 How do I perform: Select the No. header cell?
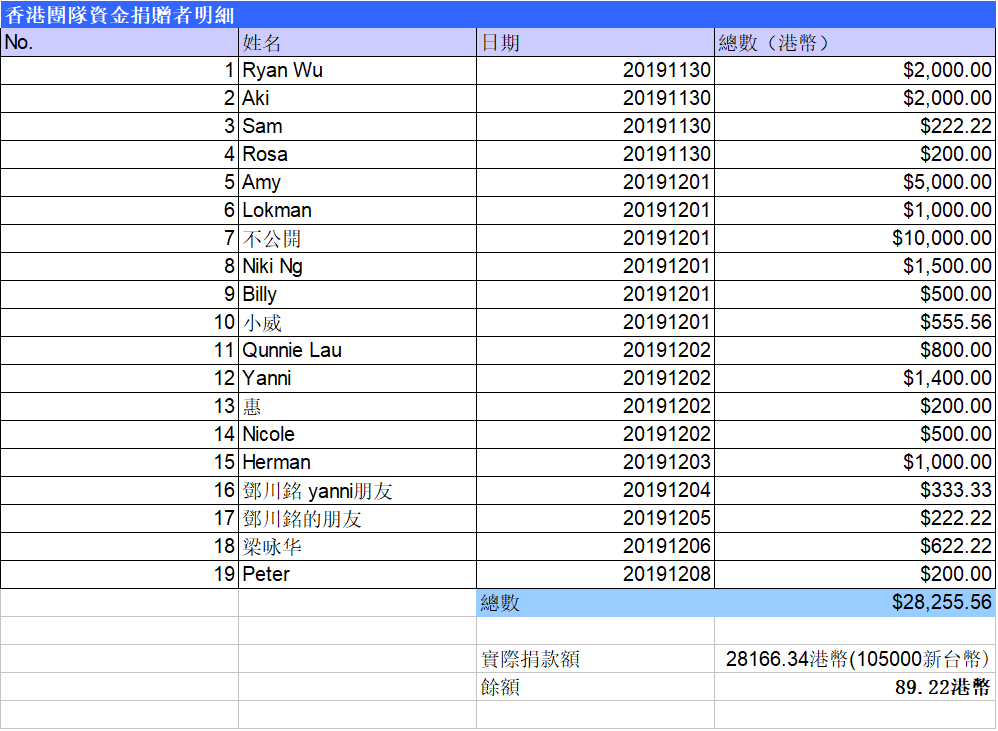coord(119,43)
